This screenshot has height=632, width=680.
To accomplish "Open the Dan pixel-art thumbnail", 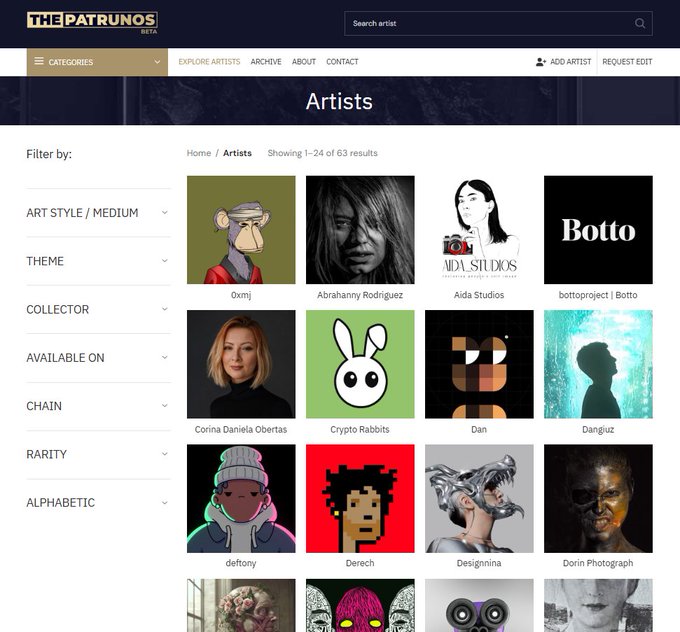I will (479, 364).
